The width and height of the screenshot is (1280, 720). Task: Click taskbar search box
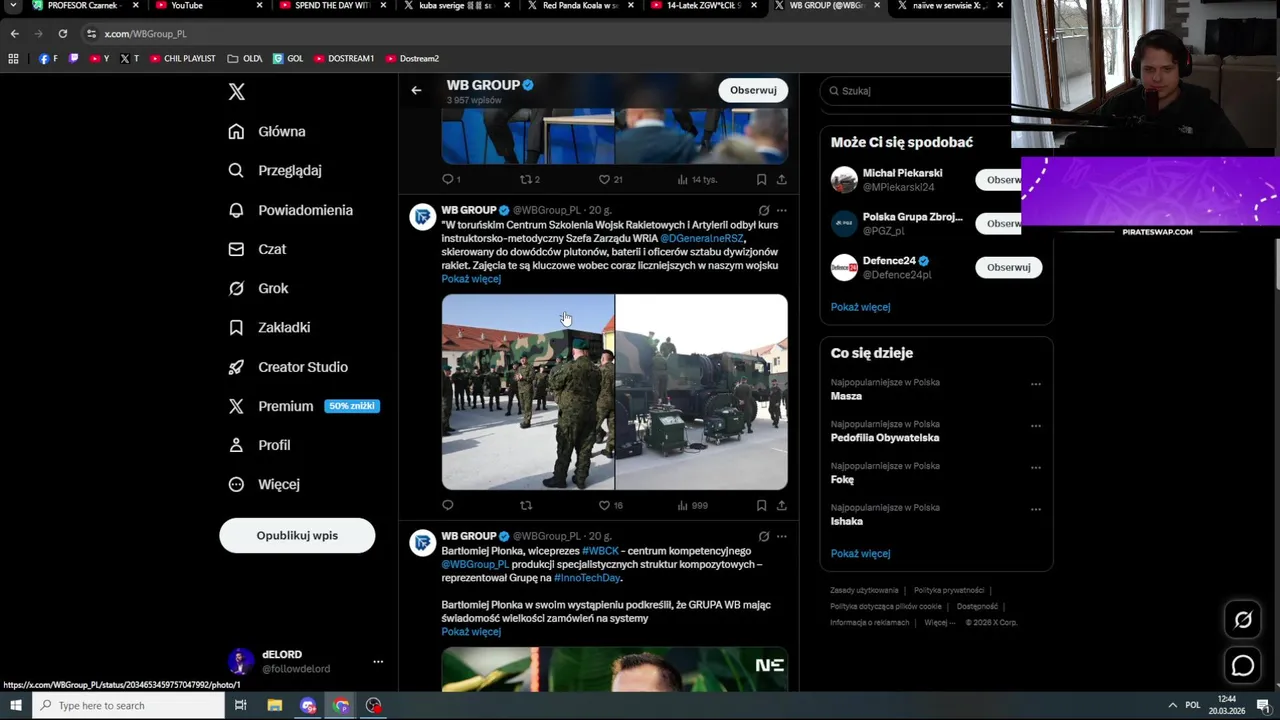coord(128,706)
